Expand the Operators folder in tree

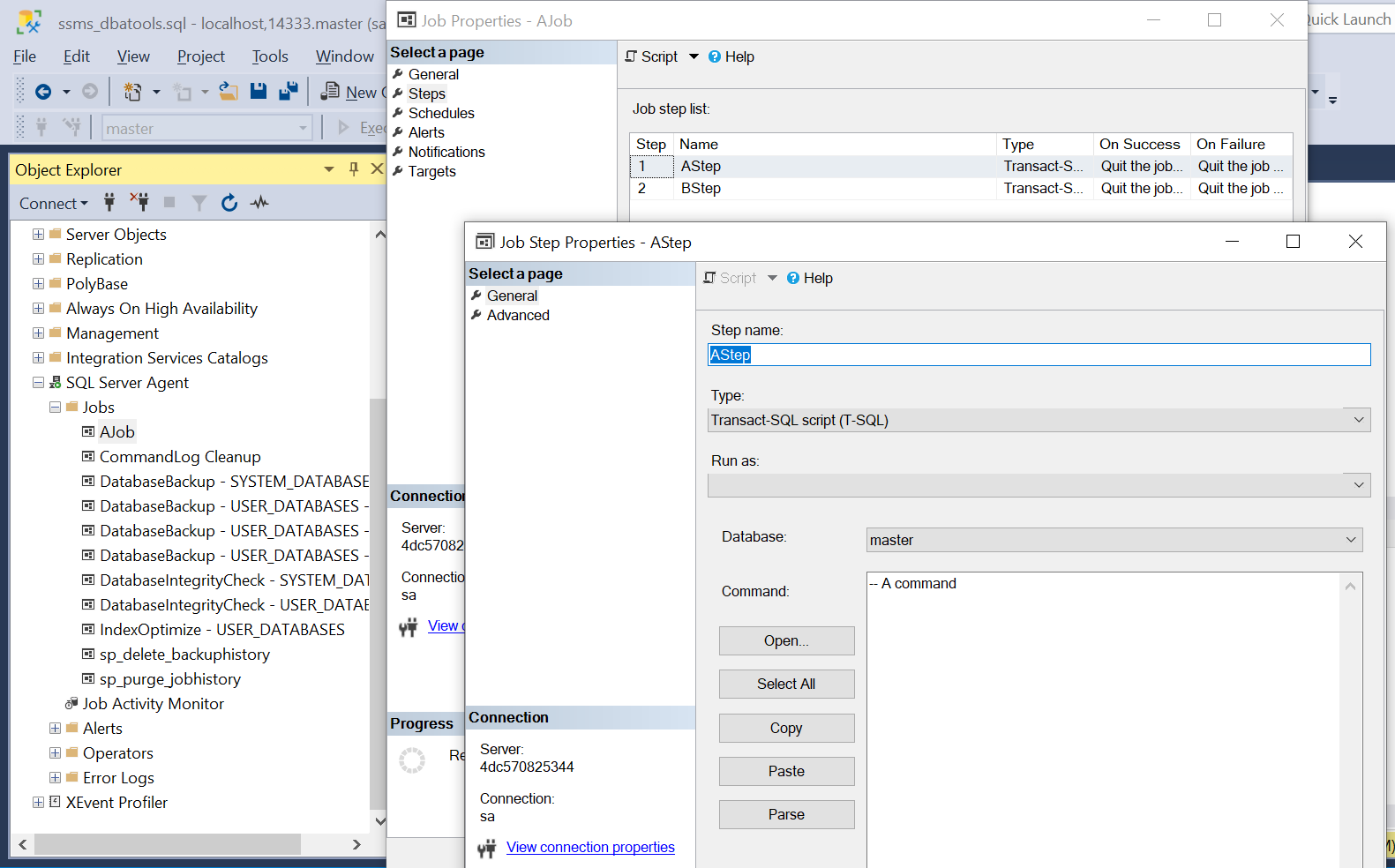click(x=55, y=753)
